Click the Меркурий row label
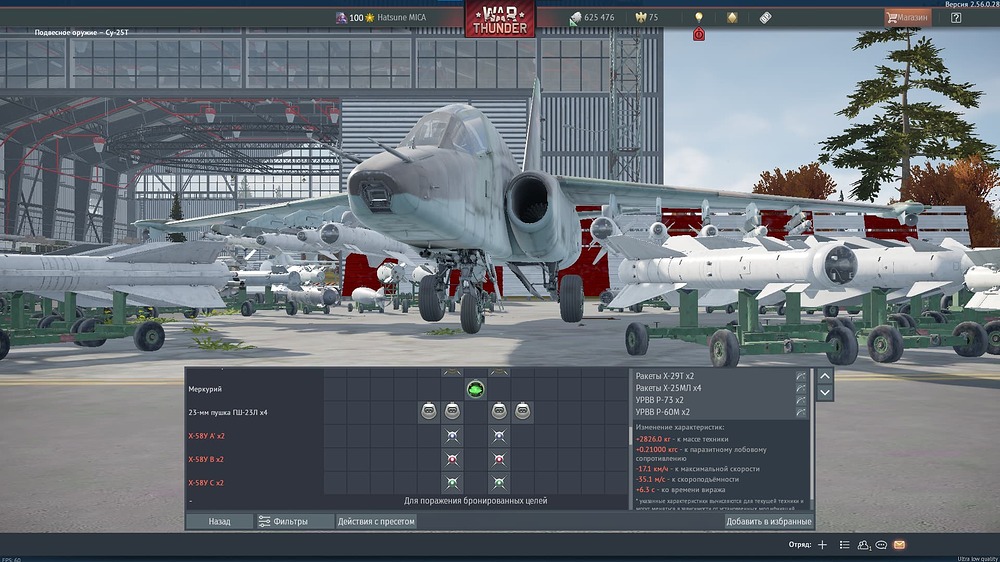This screenshot has width=1000, height=562. 205,388
